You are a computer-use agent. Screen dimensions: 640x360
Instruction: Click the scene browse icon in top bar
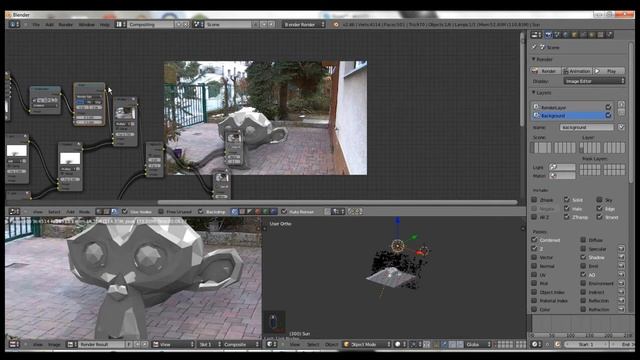tap(198, 24)
